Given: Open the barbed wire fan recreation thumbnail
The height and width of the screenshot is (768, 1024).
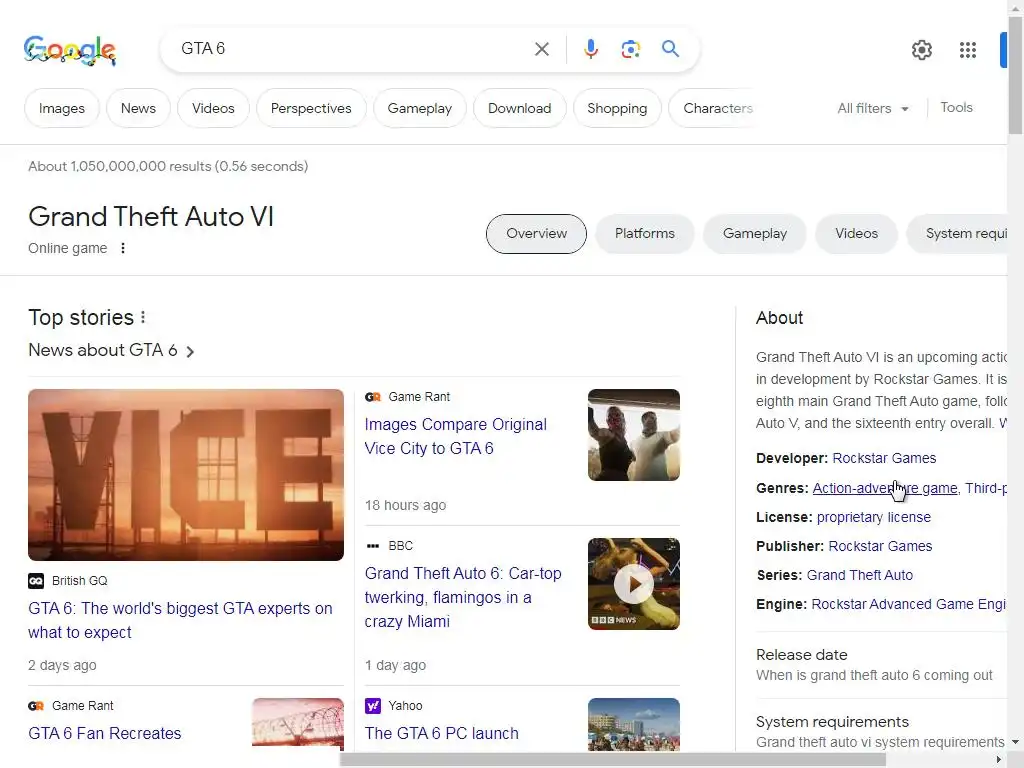Looking at the screenshot, I should [298, 724].
